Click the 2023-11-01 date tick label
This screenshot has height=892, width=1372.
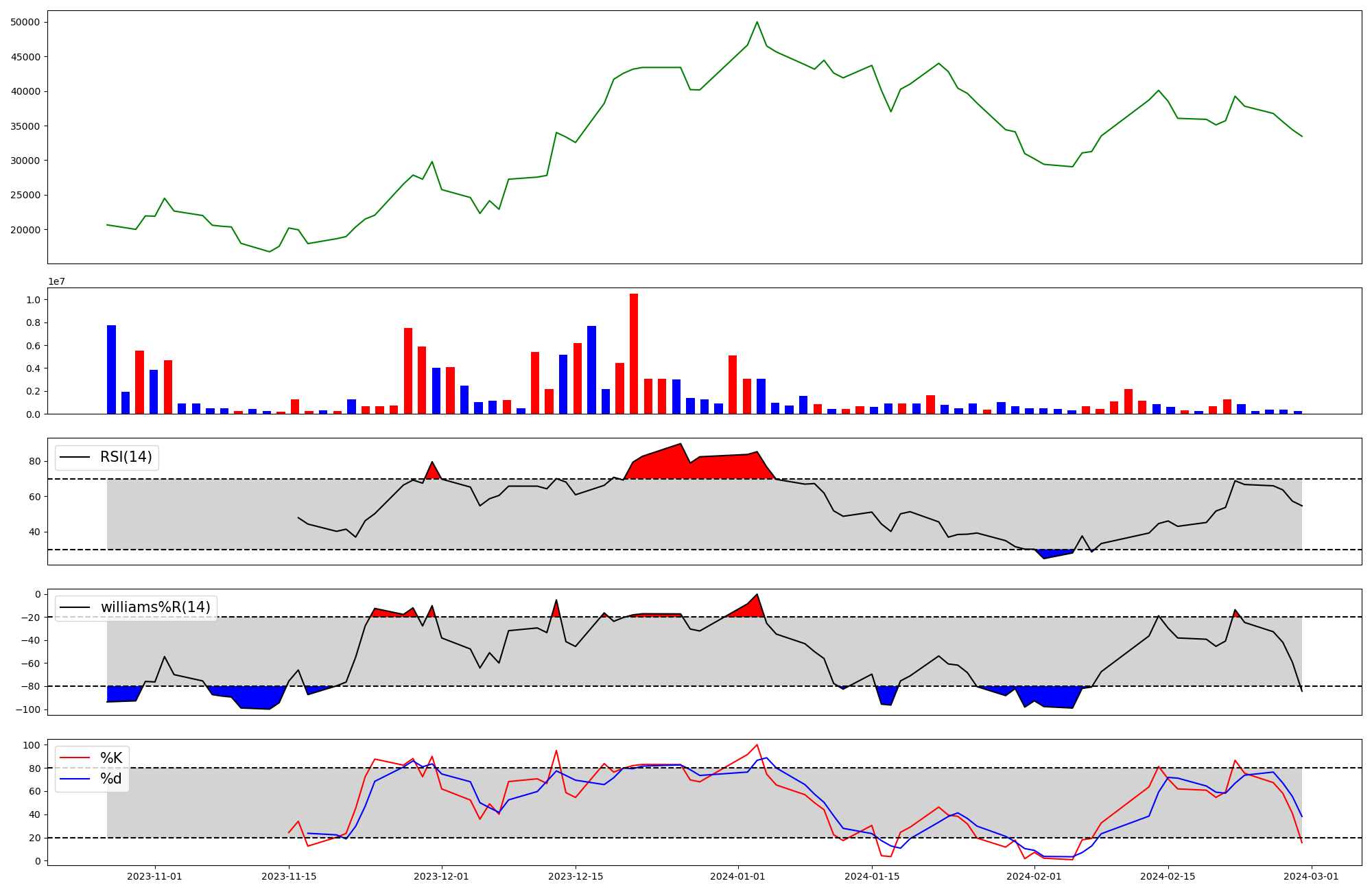coord(154,876)
